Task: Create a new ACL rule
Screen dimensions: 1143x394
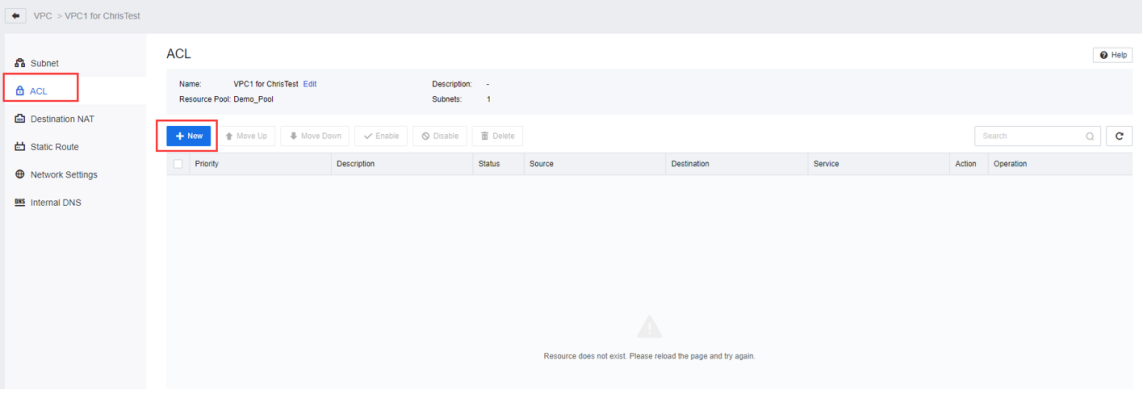Action: click(189, 136)
